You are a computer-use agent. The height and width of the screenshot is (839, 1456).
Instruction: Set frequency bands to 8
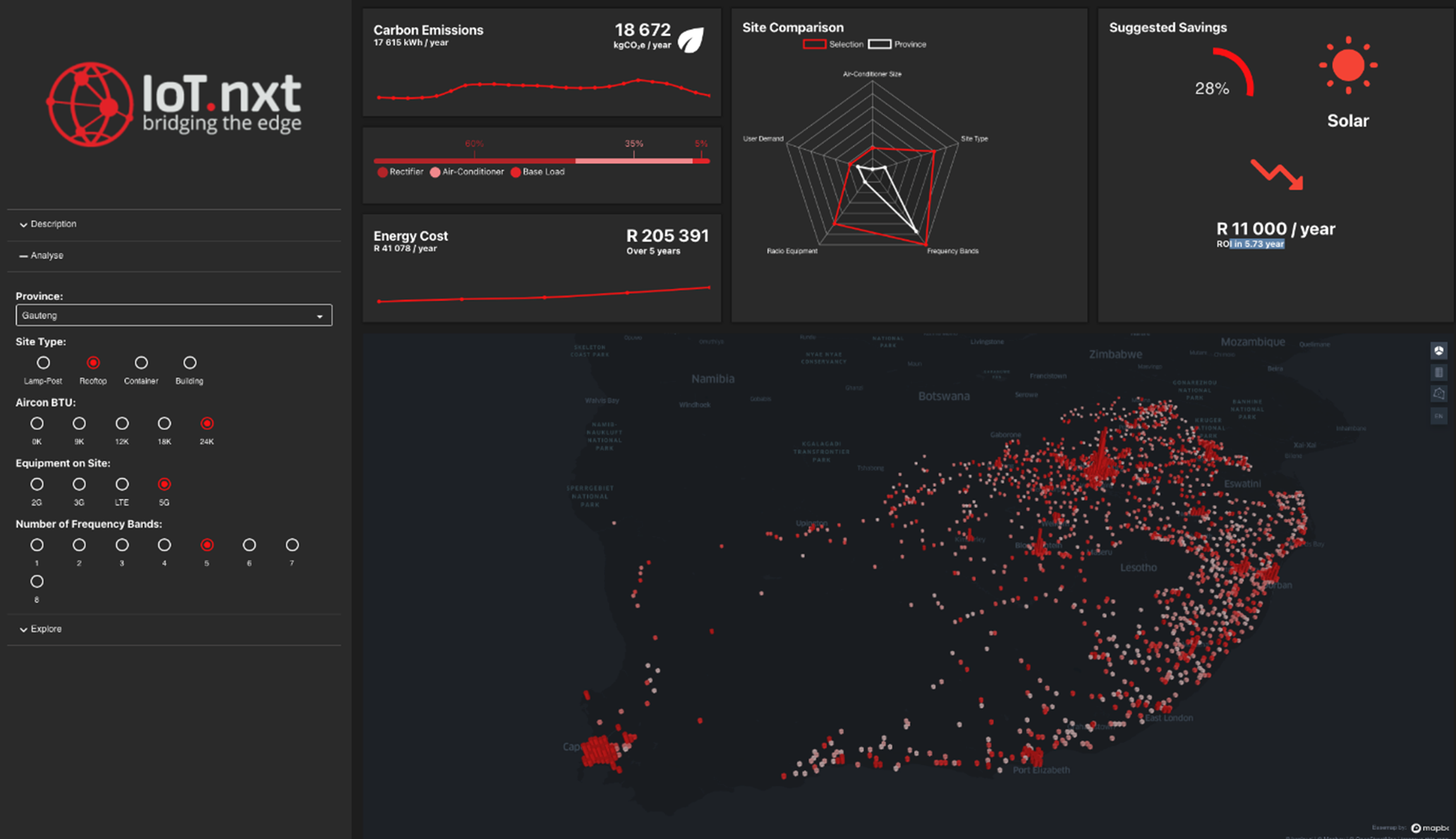tap(37, 581)
